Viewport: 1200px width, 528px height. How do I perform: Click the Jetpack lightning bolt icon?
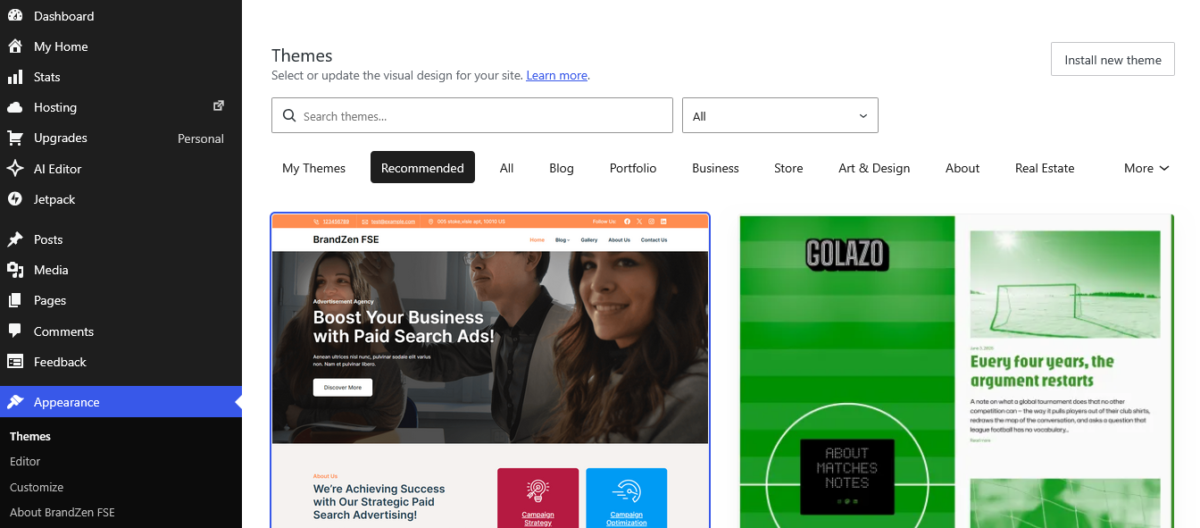(x=15, y=199)
